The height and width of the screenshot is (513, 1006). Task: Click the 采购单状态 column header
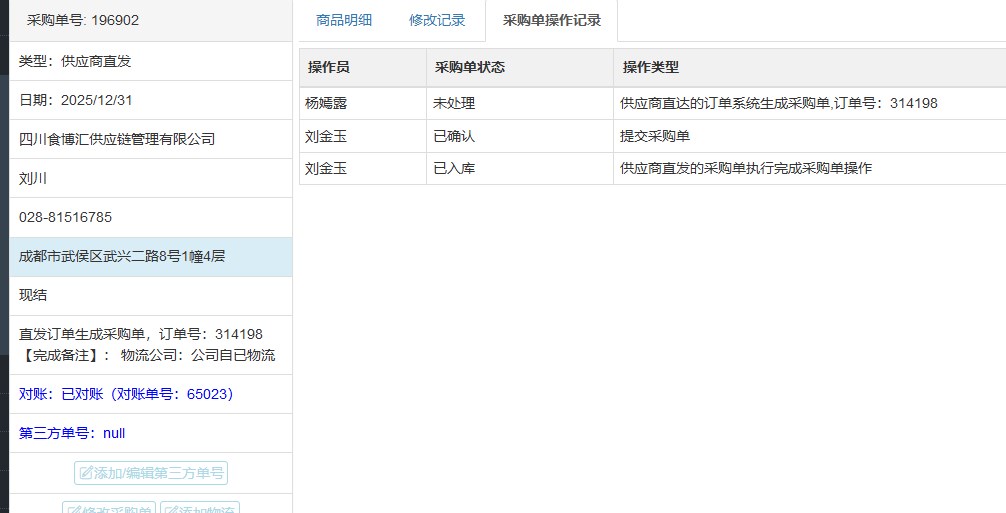(x=469, y=67)
